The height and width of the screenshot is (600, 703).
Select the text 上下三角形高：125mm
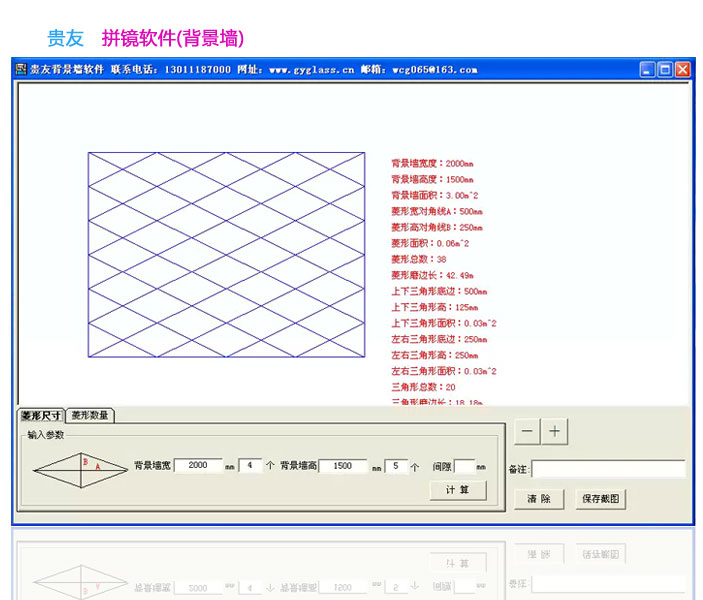pyautogui.click(x=434, y=307)
